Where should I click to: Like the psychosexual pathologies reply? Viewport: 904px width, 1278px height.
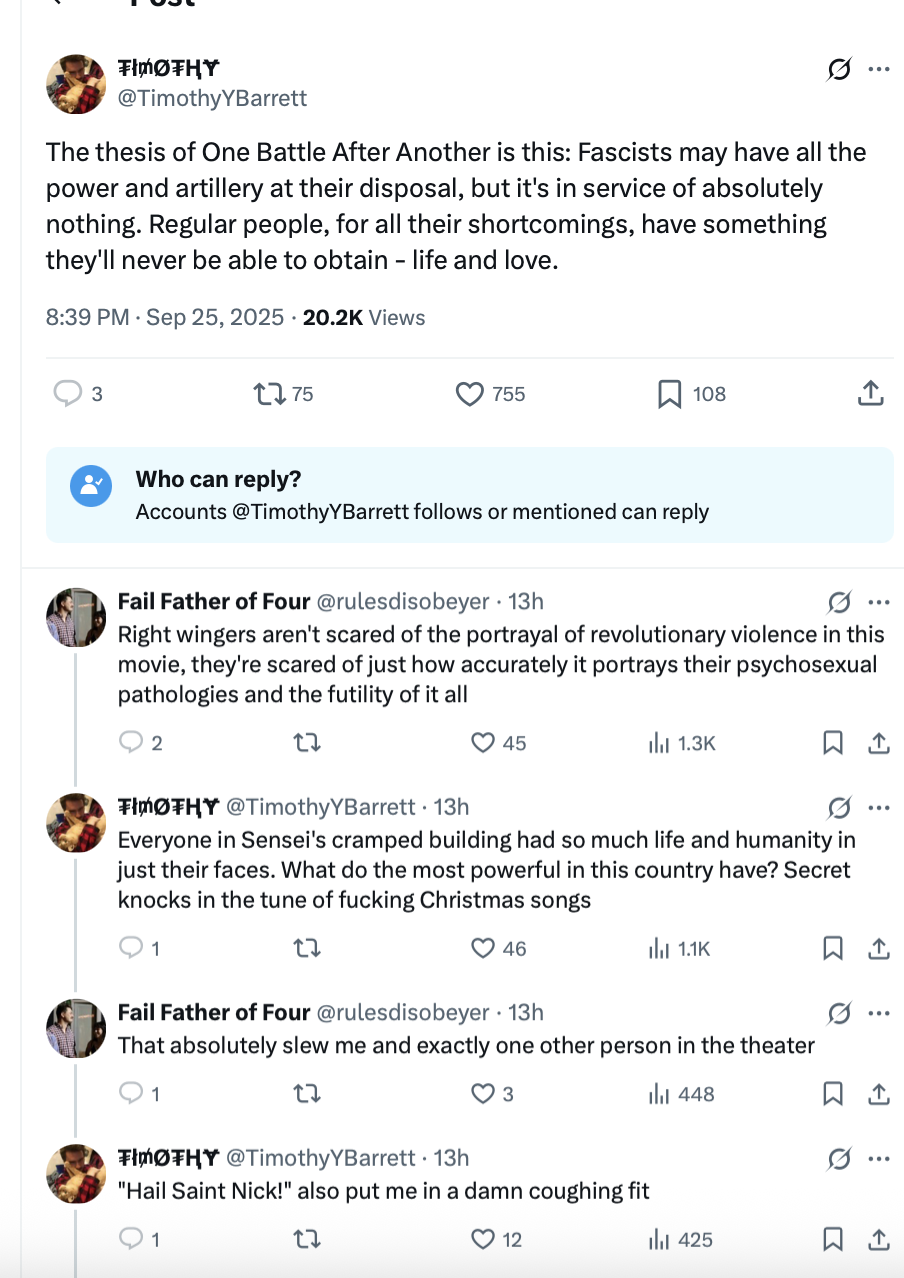pyautogui.click(x=484, y=743)
